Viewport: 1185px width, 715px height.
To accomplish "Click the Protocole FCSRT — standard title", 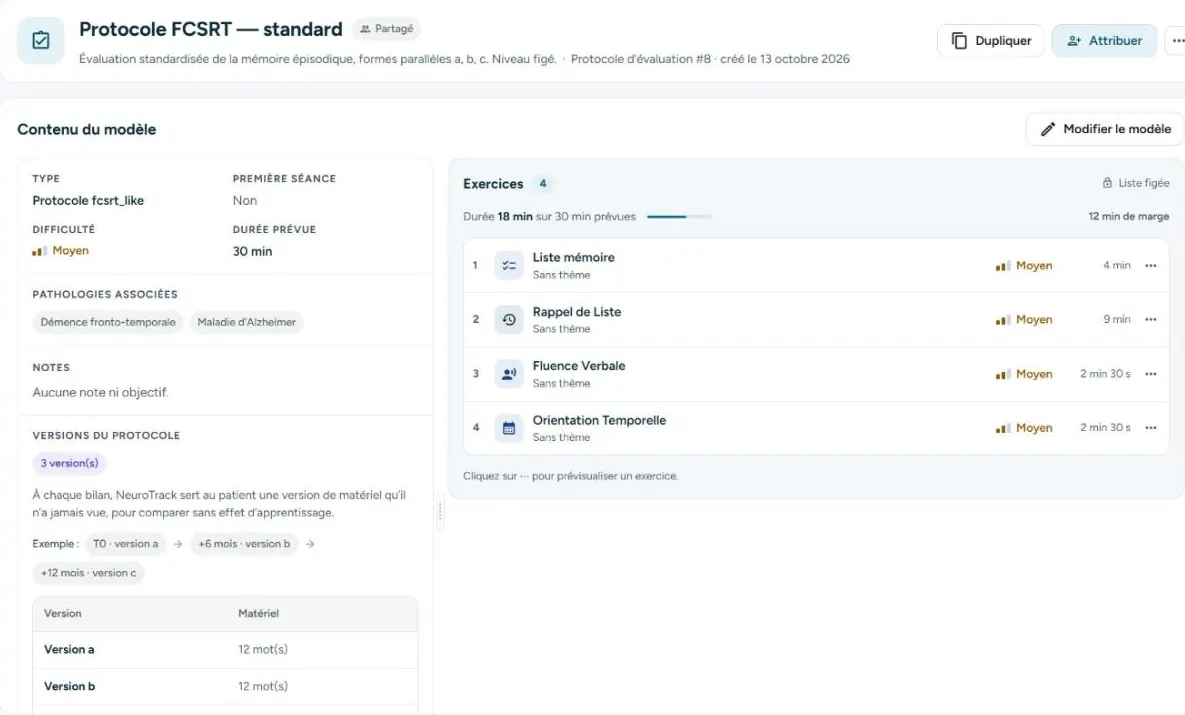I will [x=211, y=29].
